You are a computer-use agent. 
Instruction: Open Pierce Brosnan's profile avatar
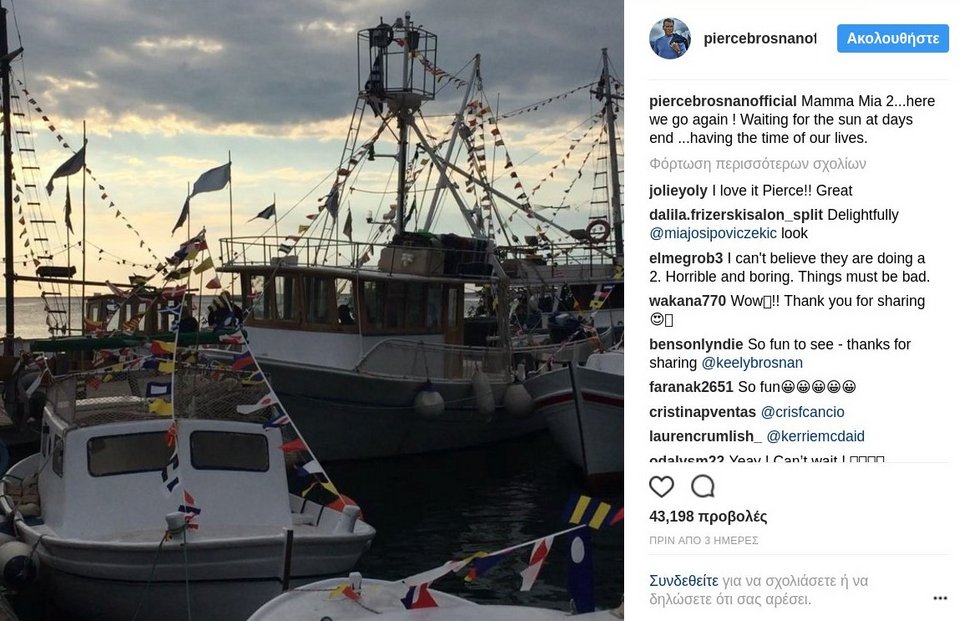point(670,39)
